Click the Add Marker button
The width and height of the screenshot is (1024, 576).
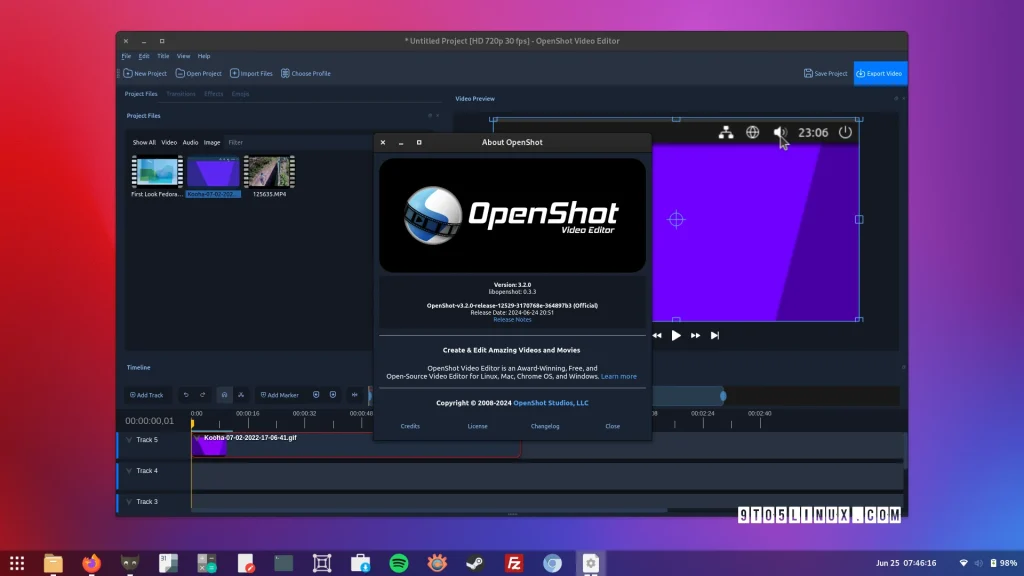(279, 395)
